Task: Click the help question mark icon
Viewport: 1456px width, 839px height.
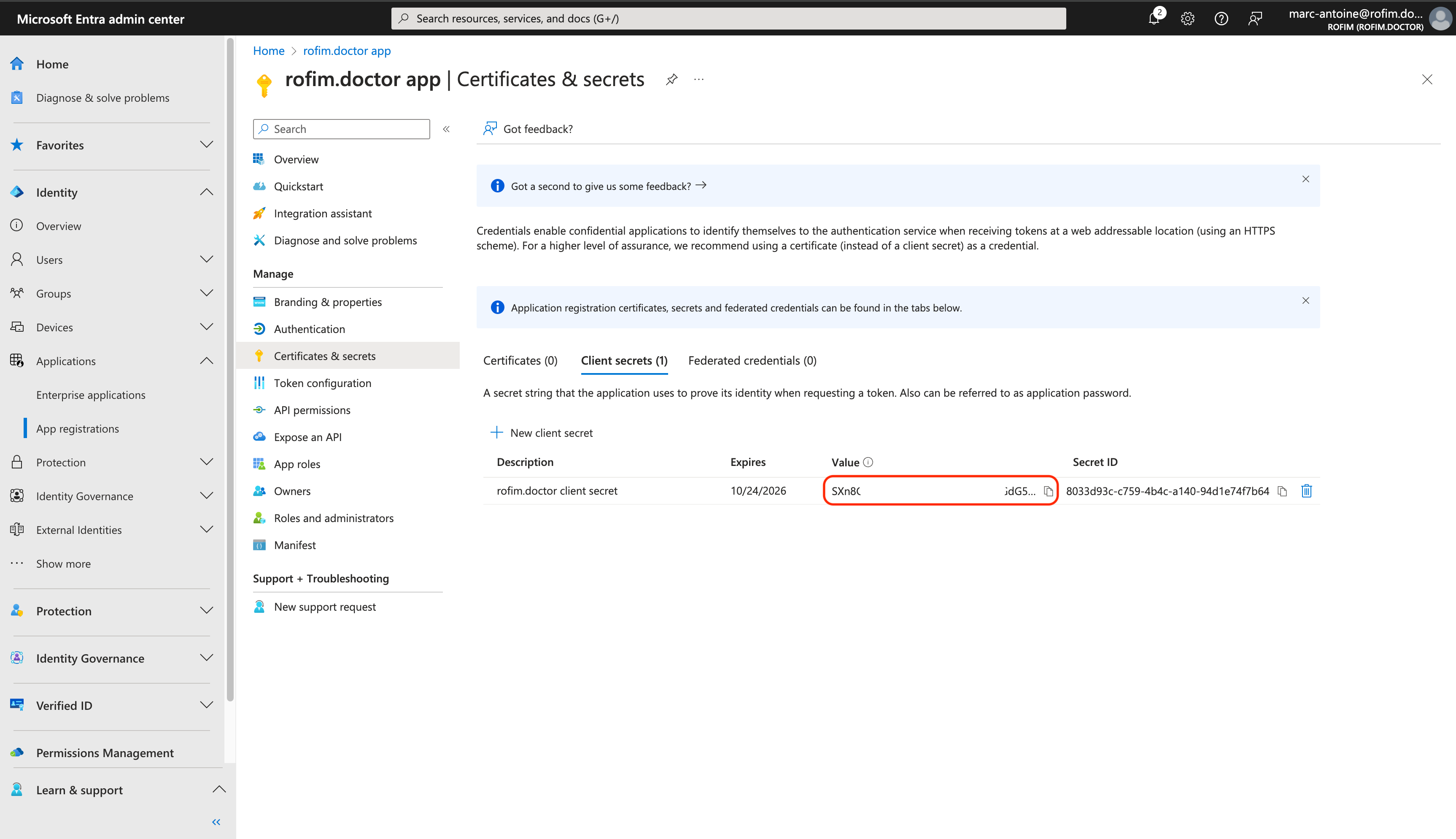Action: (1221, 19)
